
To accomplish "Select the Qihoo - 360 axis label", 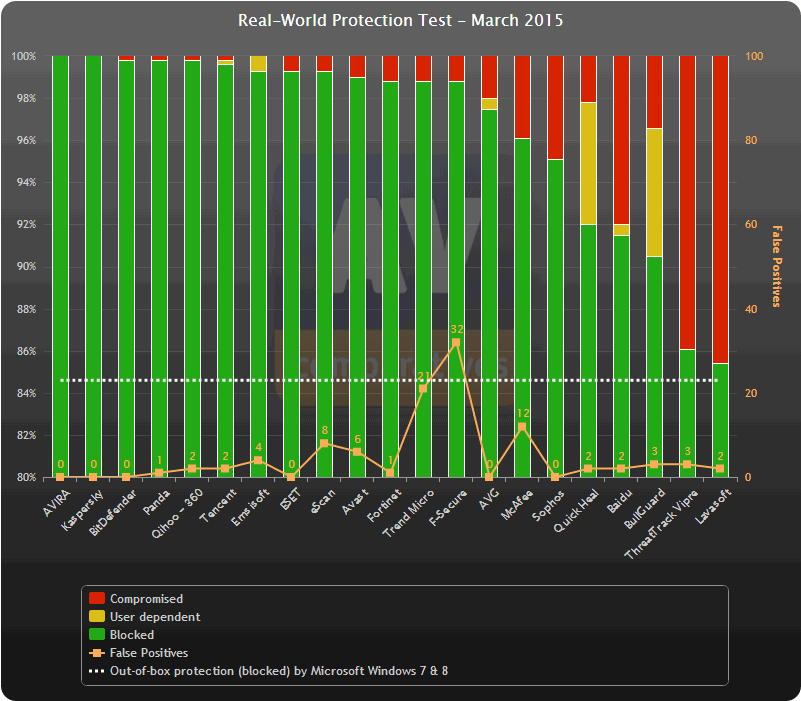I will click(x=177, y=513).
